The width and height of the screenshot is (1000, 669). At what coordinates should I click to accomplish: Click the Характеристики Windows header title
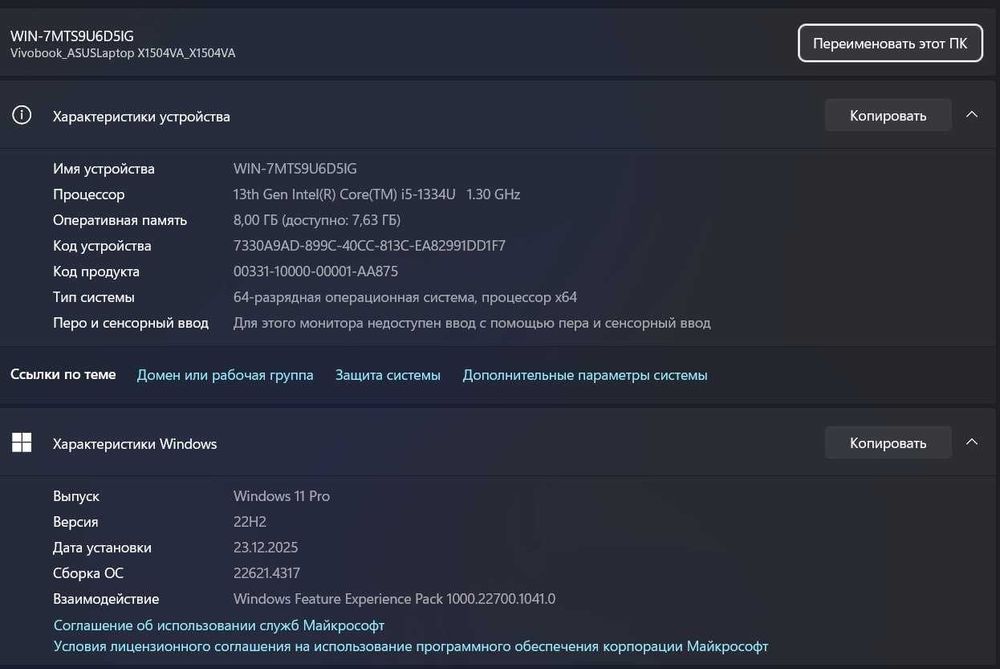click(135, 444)
